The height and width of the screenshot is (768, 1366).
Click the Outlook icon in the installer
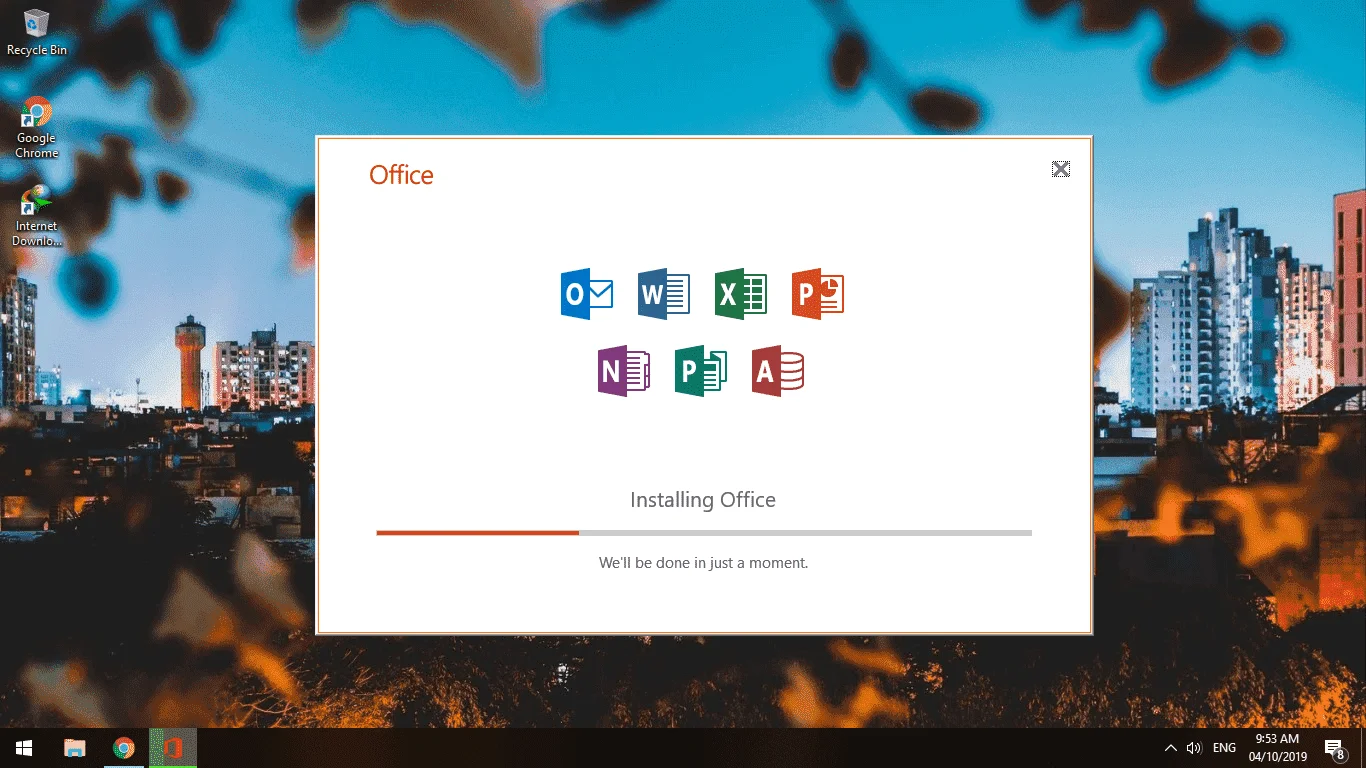click(x=587, y=294)
